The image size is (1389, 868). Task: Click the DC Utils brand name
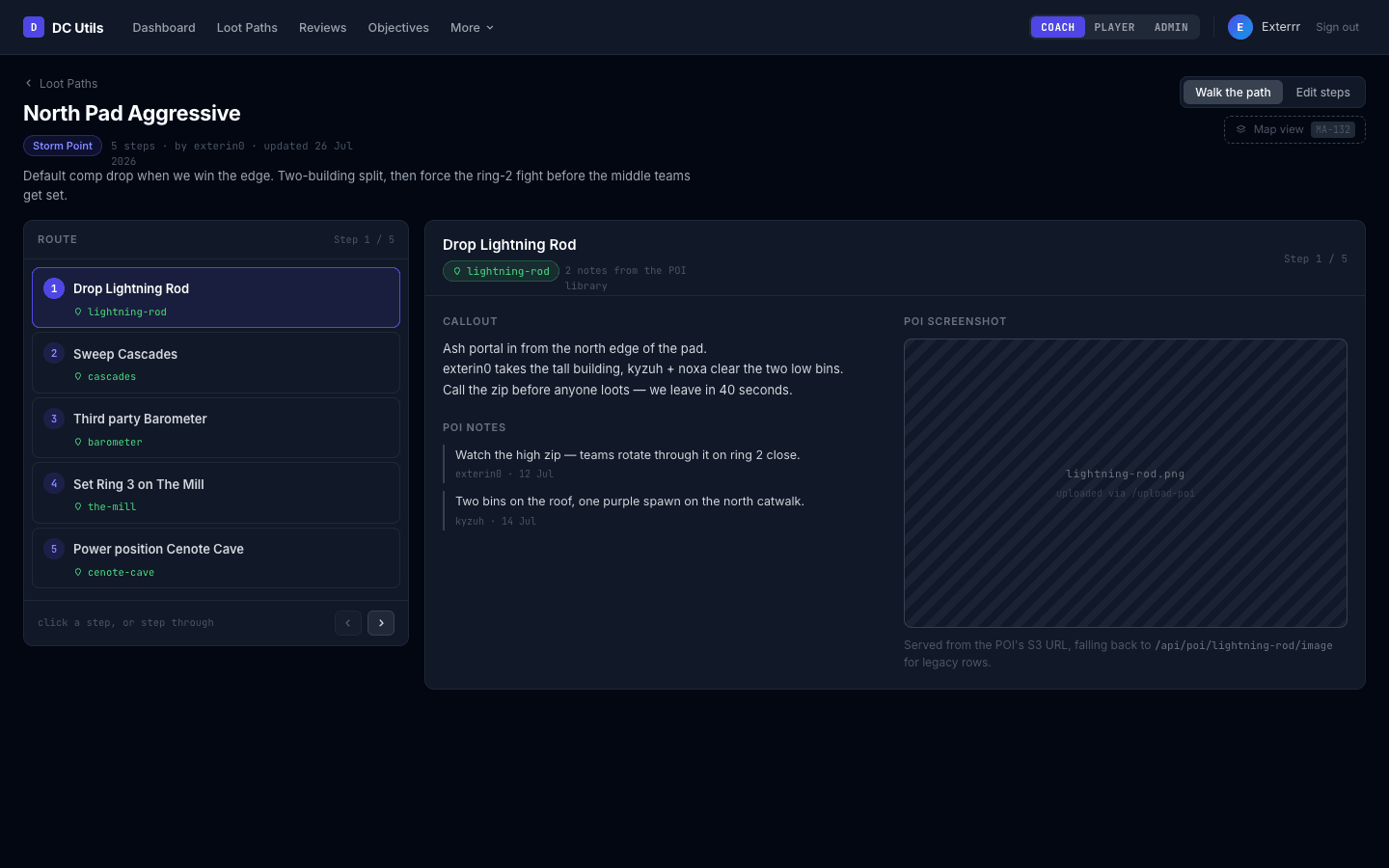pyautogui.click(x=77, y=27)
